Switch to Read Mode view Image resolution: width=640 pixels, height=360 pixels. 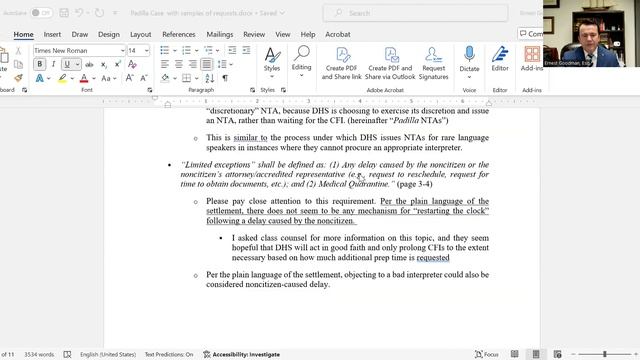(515, 354)
